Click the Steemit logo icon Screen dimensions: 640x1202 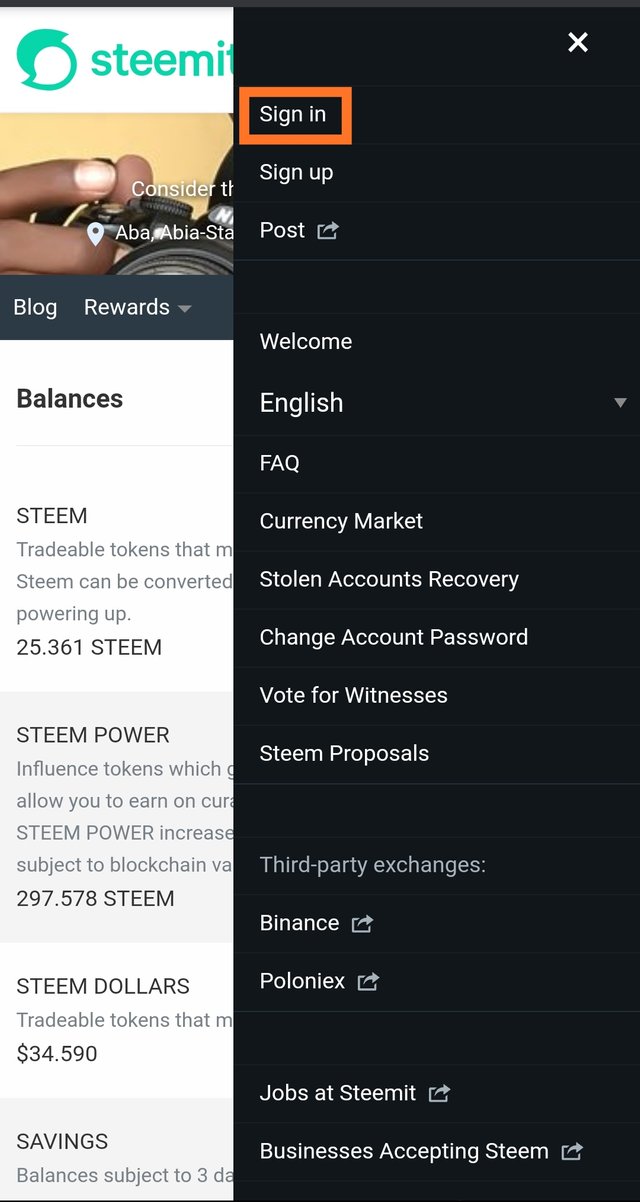click(46, 58)
